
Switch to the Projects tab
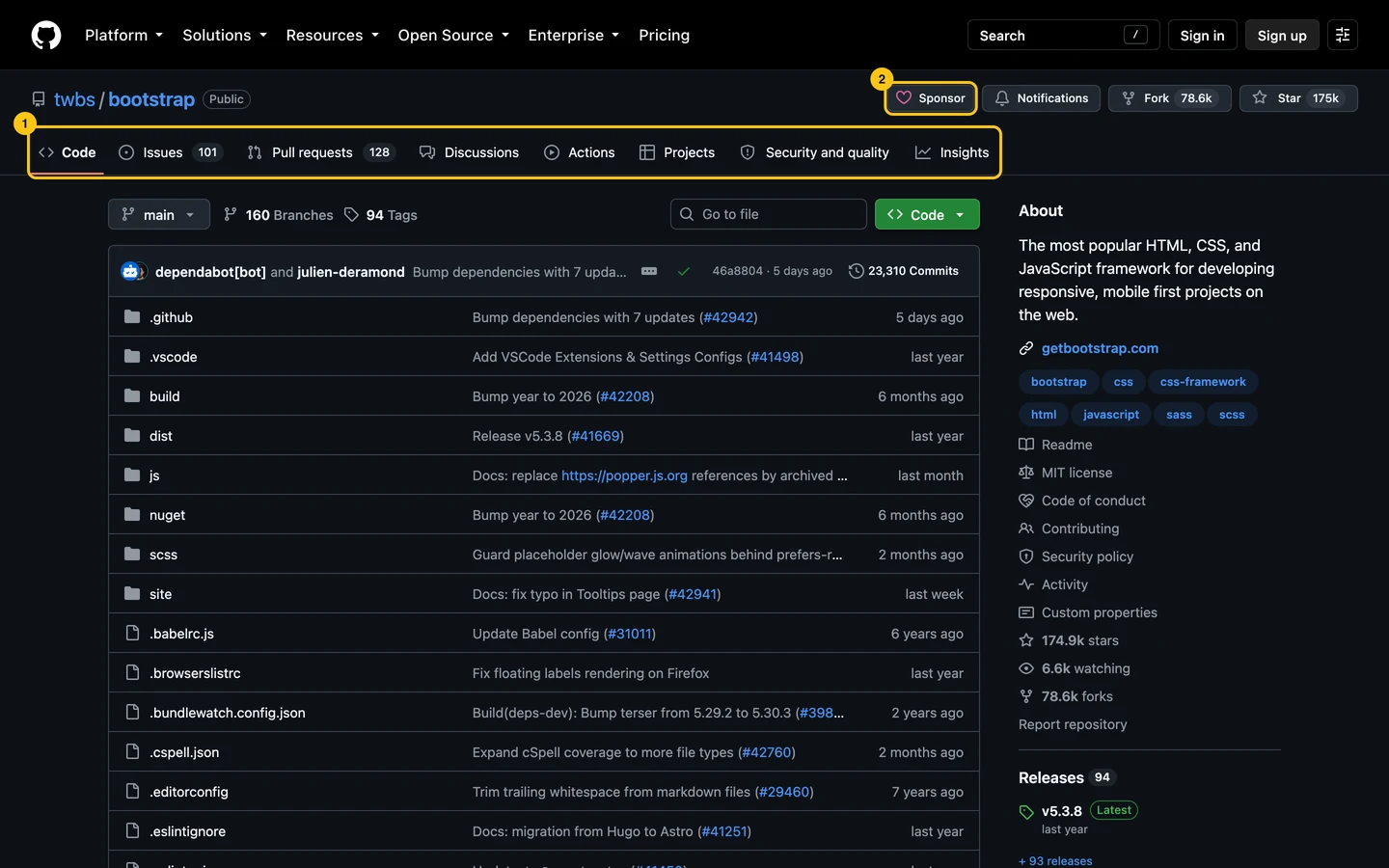point(677,152)
